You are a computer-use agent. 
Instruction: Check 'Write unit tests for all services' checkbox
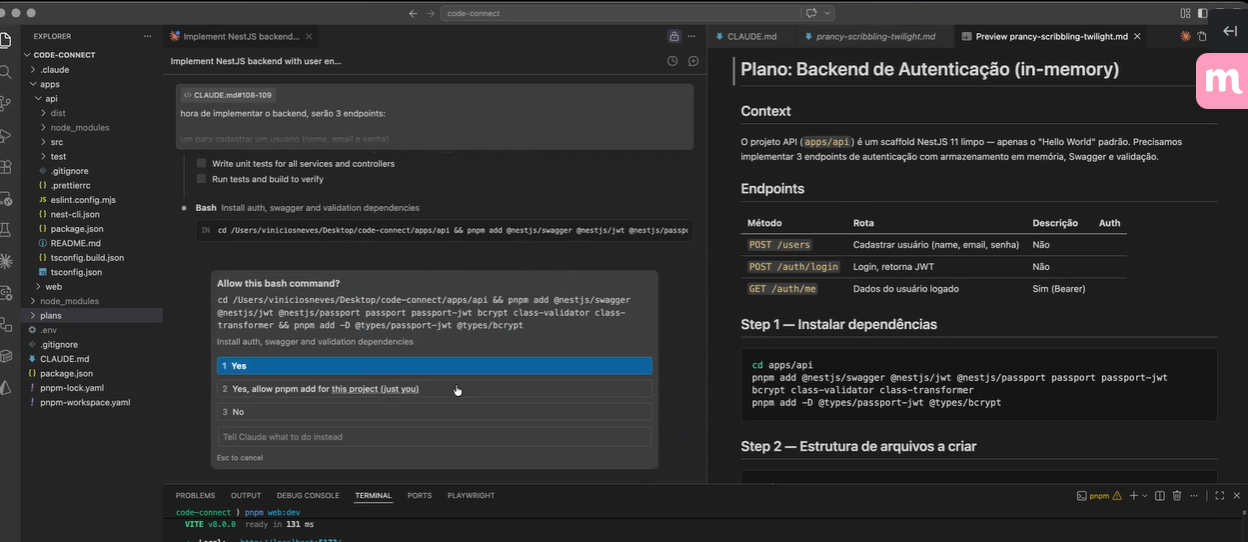click(202, 163)
